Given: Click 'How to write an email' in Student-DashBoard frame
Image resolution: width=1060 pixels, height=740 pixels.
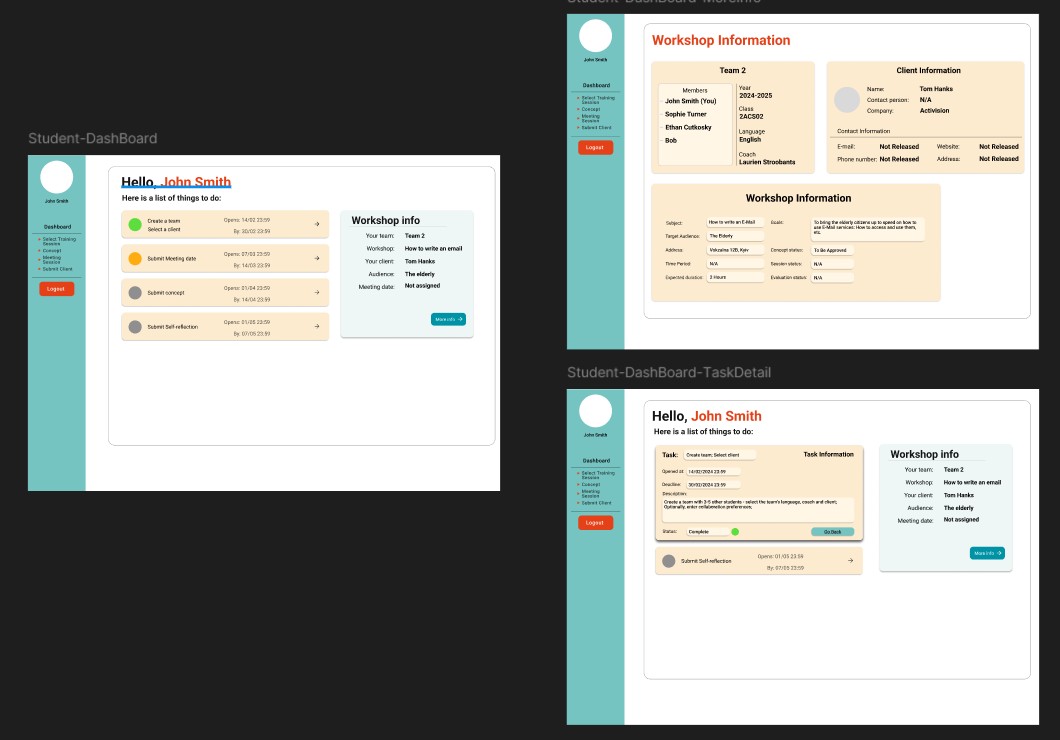Looking at the screenshot, I should [x=433, y=249].
